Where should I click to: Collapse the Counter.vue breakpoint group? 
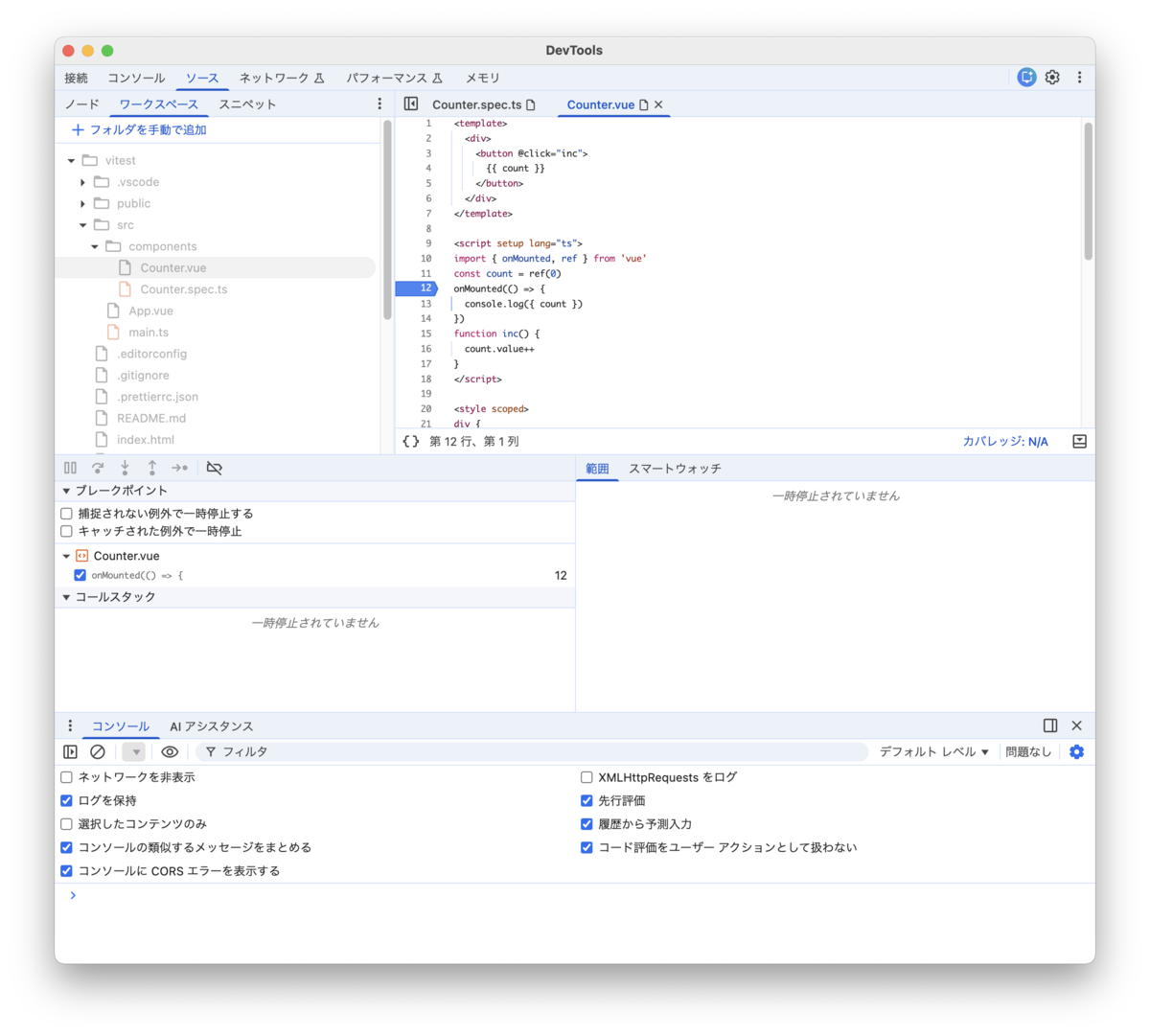pyautogui.click(x=66, y=556)
